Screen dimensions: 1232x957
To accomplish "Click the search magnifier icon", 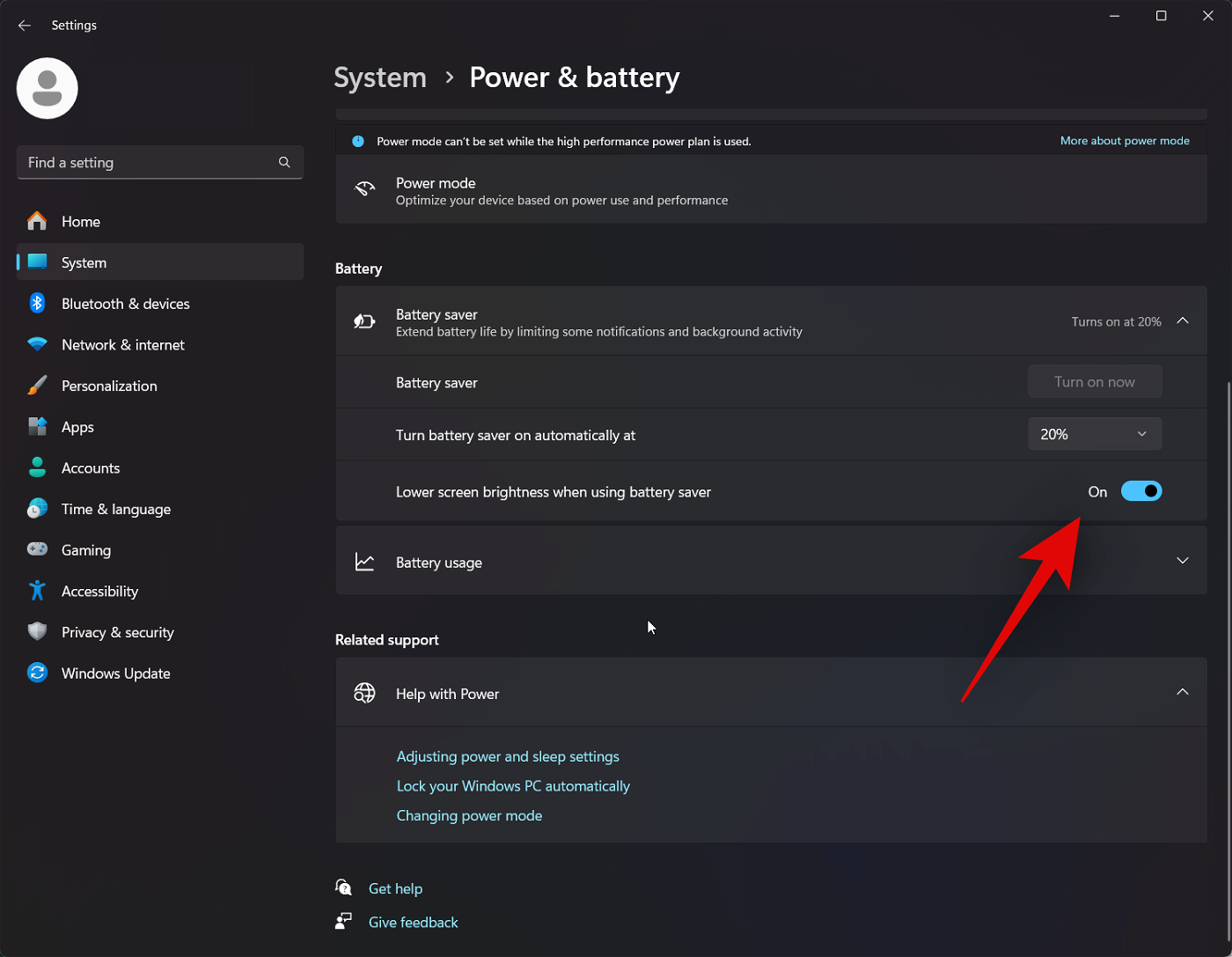I will click(284, 162).
